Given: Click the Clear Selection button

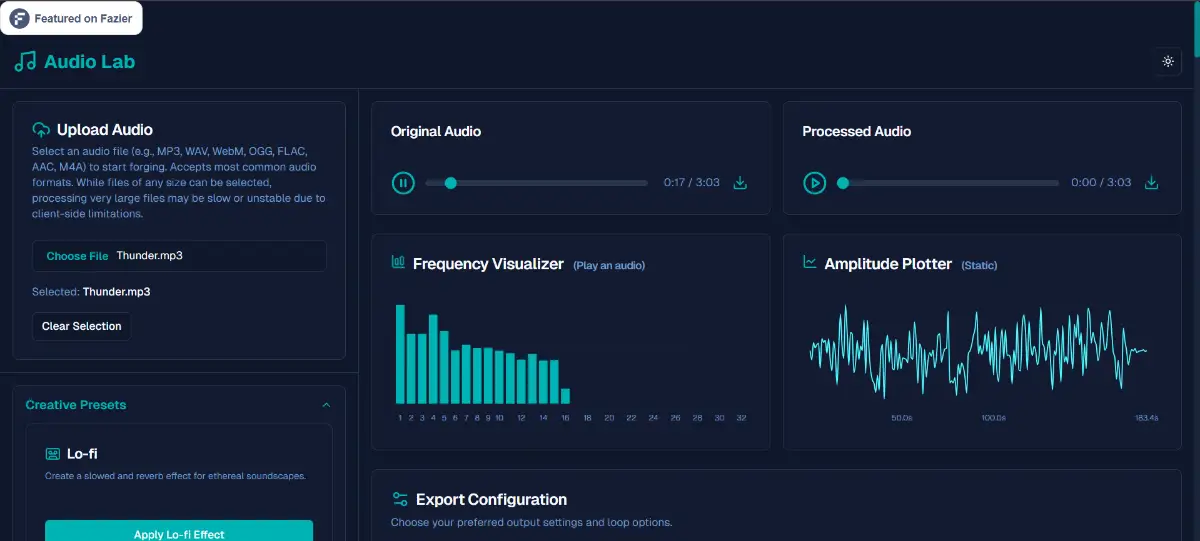Looking at the screenshot, I should tap(81, 326).
